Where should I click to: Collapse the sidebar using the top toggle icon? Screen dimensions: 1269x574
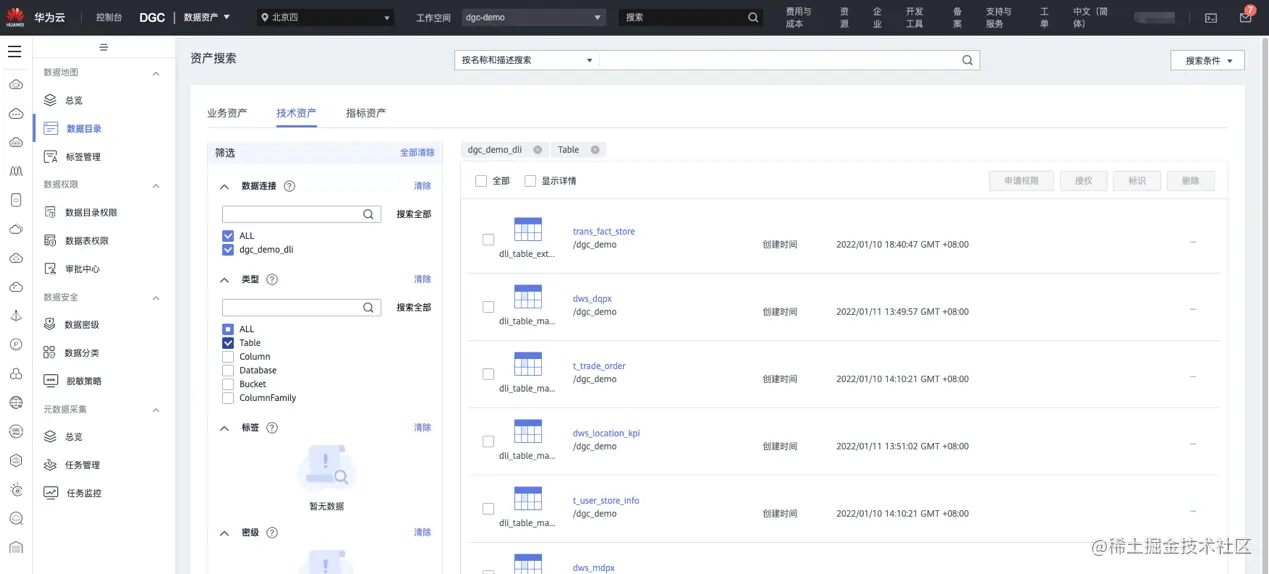tap(104, 47)
